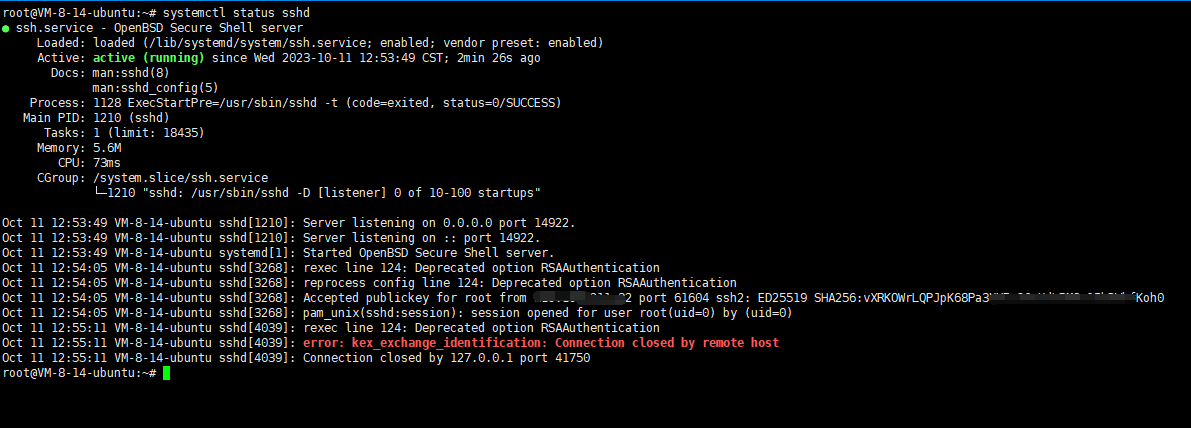
Task: Click the 'man:sshd(8)' docs reference
Action: click(130, 73)
